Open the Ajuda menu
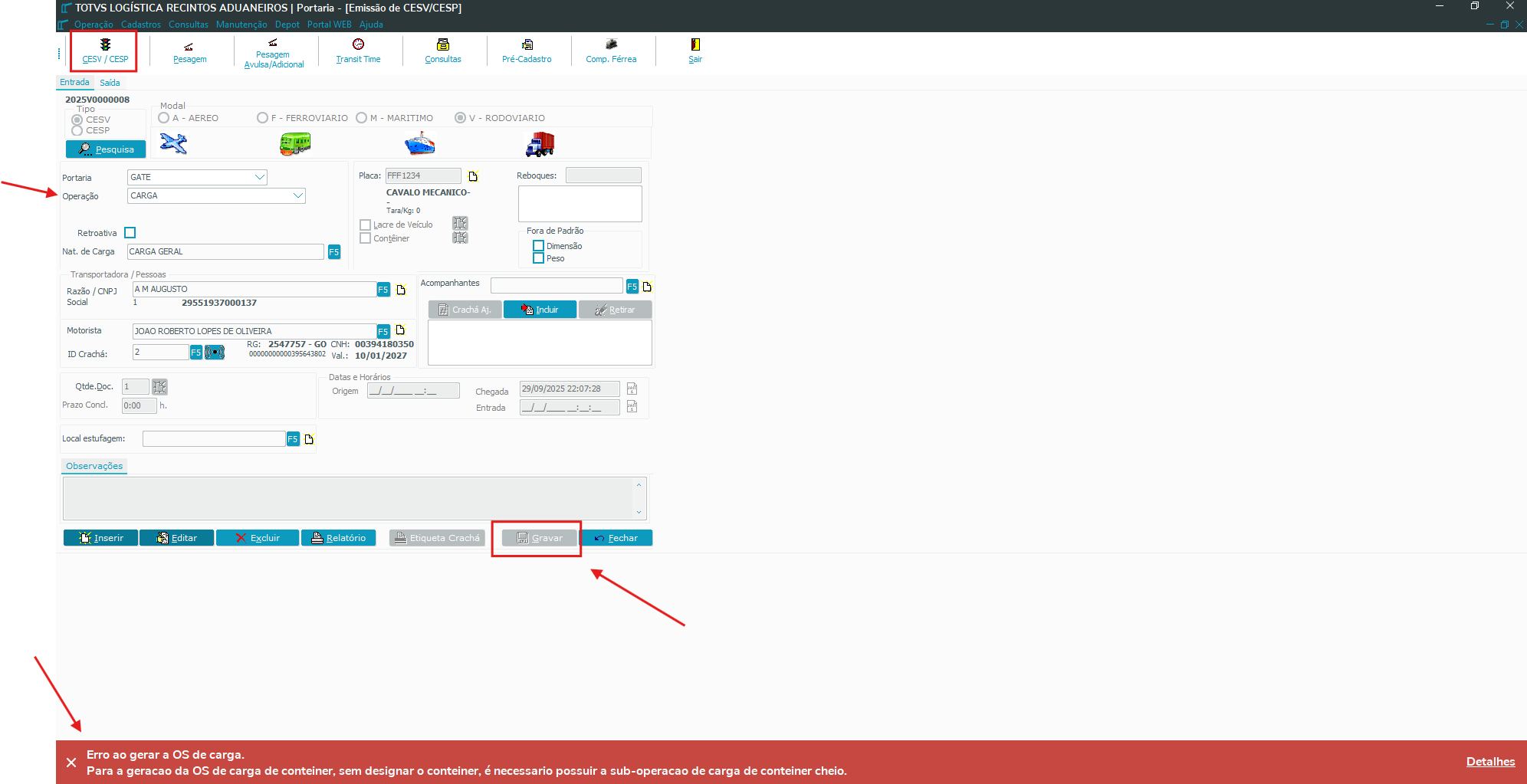 (371, 25)
